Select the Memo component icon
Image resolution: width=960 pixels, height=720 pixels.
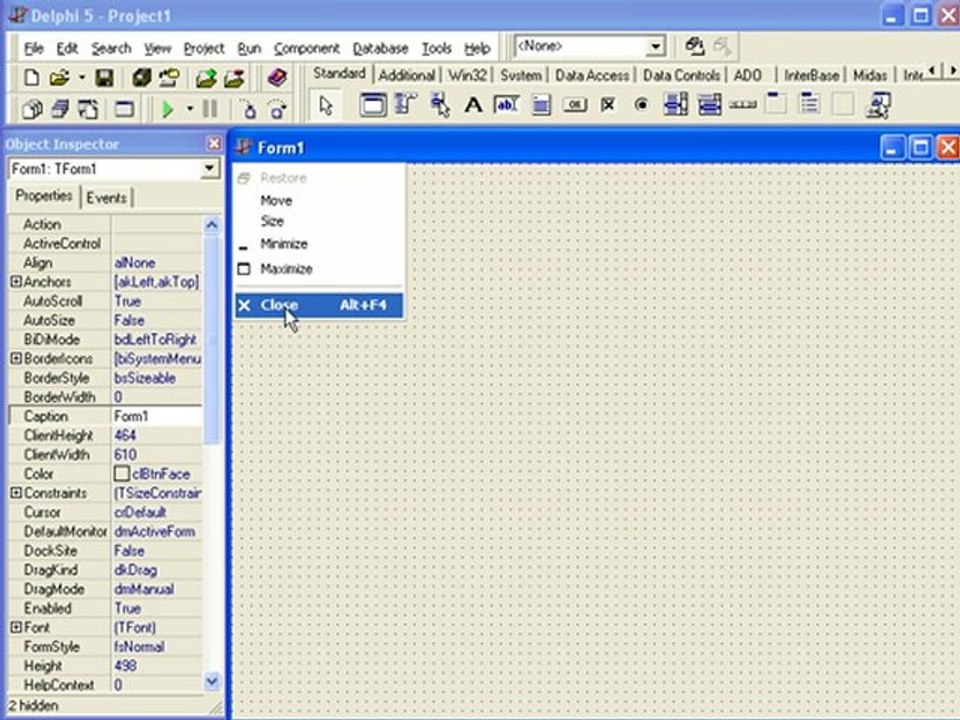point(541,105)
